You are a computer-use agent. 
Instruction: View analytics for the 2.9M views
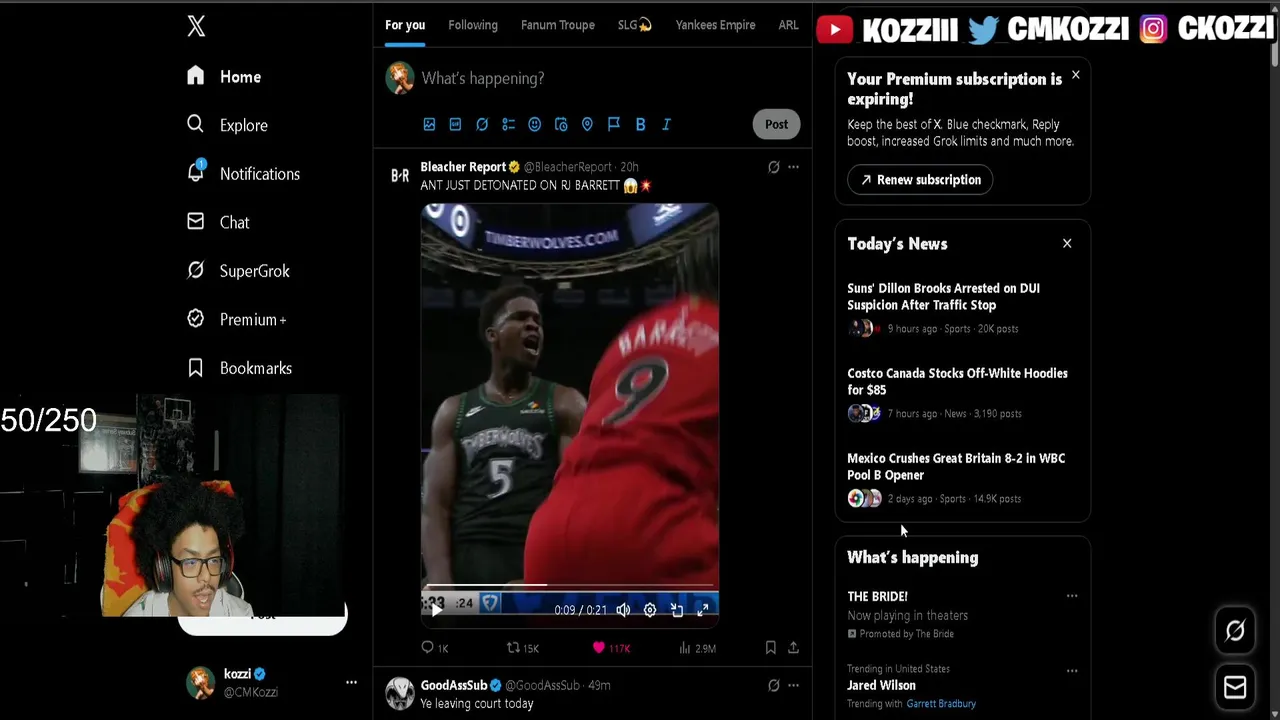[x=697, y=648]
